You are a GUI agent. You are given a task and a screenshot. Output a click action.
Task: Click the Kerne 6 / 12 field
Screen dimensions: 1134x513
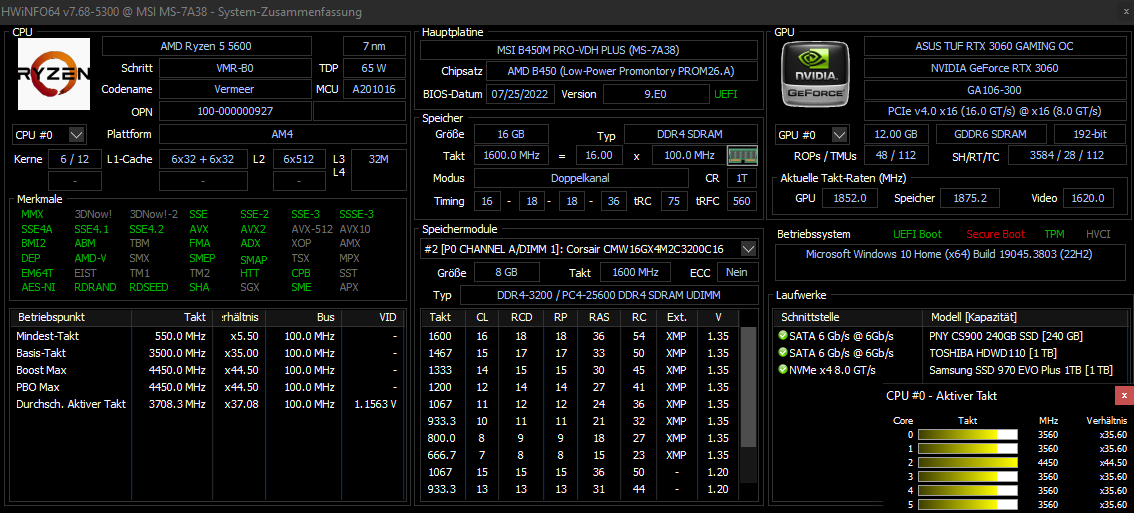[x=74, y=159]
